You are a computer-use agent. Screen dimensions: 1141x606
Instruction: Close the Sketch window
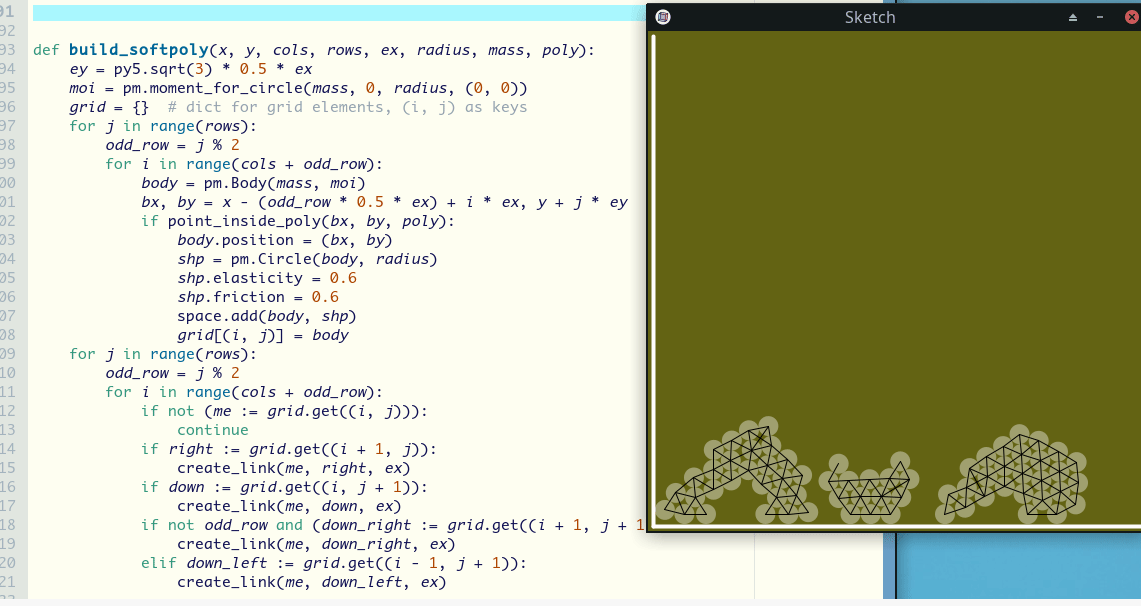pos(1126,17)
